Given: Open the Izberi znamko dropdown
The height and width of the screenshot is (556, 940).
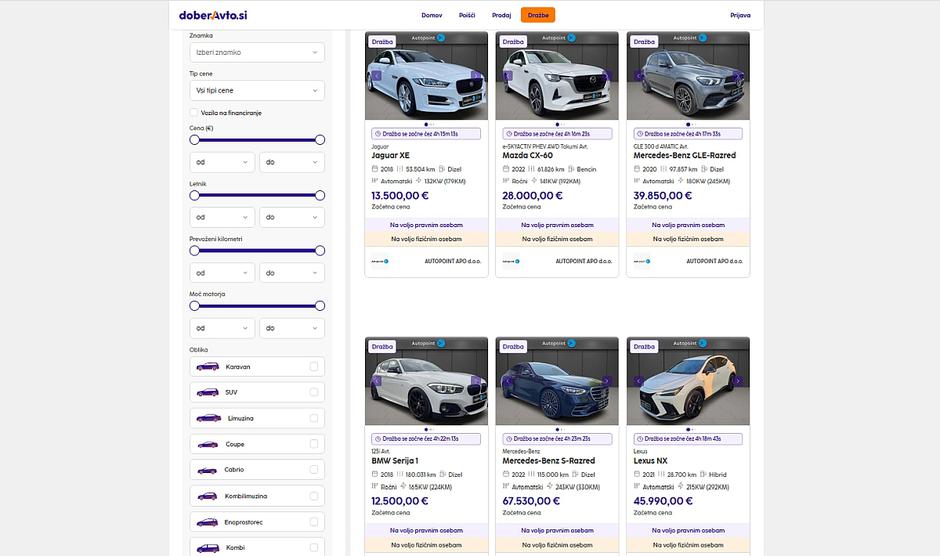Looking at the screenshot, I should pyautogui.click(x=257, y=52).
